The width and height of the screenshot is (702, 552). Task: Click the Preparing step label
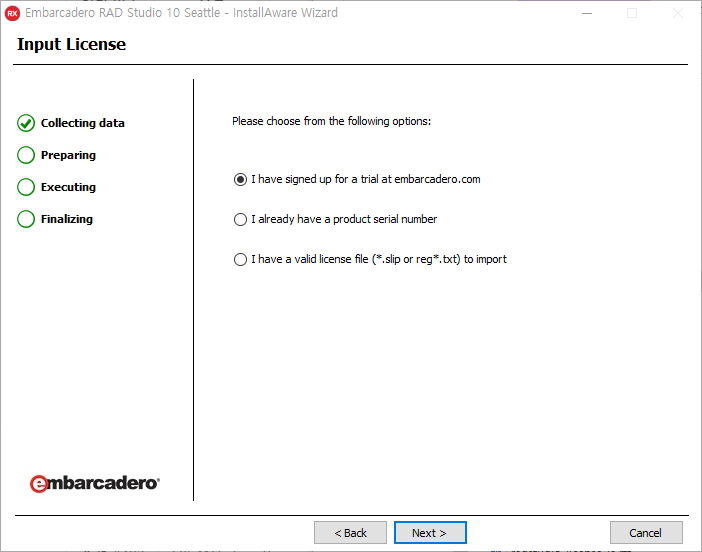click(x=68, y=155)
